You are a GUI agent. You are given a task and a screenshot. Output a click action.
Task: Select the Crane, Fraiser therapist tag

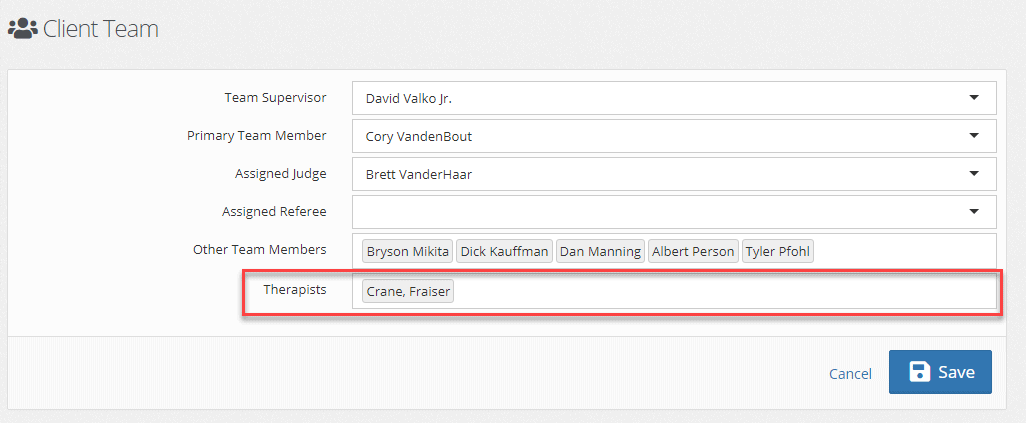coord(408,291)
